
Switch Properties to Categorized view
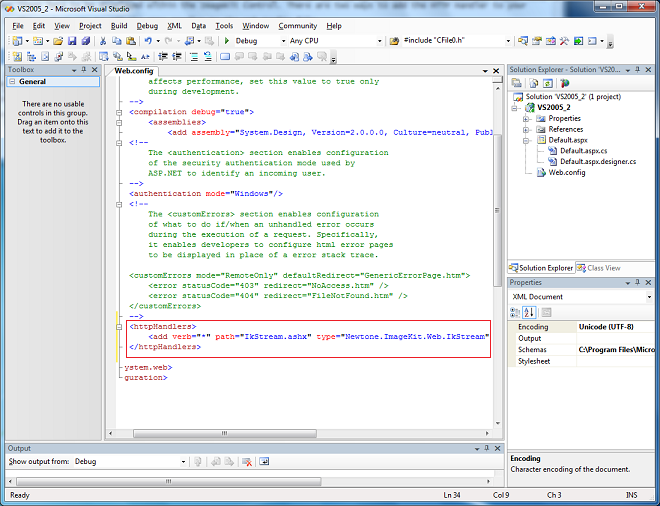tap(515, 312)
